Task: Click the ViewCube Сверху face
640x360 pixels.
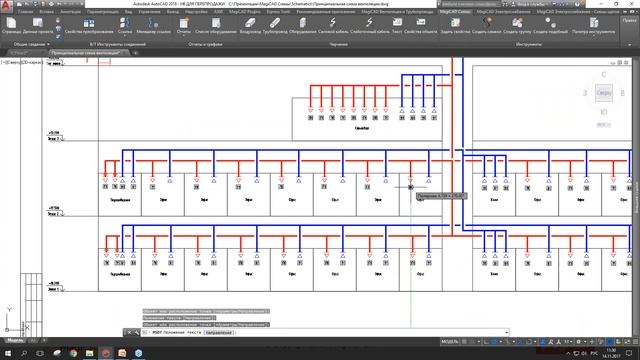Action: tap(604, 93)
